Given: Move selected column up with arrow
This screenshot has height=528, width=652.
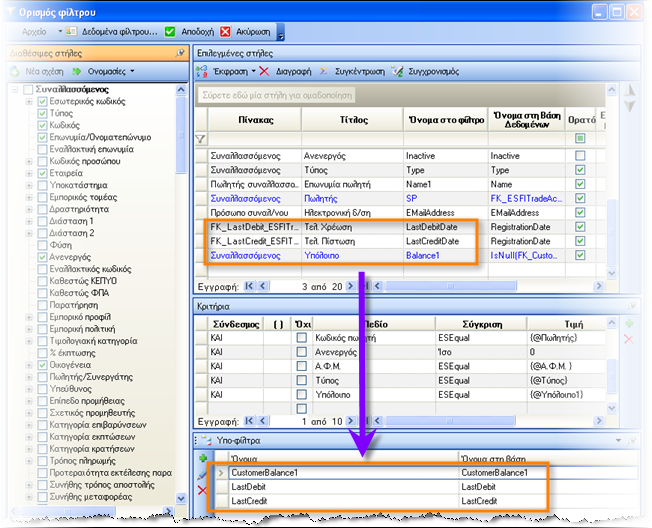Looking at the screenshot, I should [x=630, y=91].
